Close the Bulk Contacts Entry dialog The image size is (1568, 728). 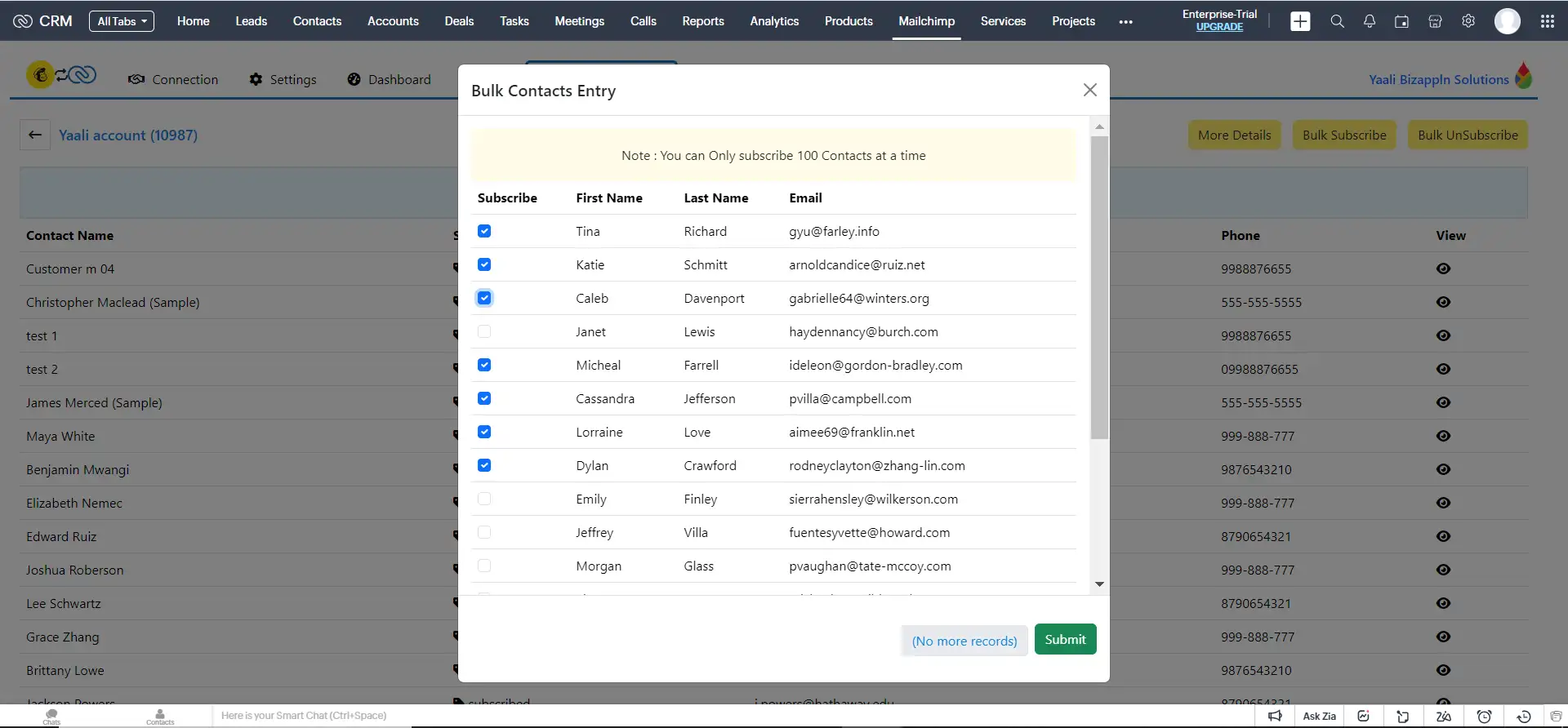tap(1090, 90)
